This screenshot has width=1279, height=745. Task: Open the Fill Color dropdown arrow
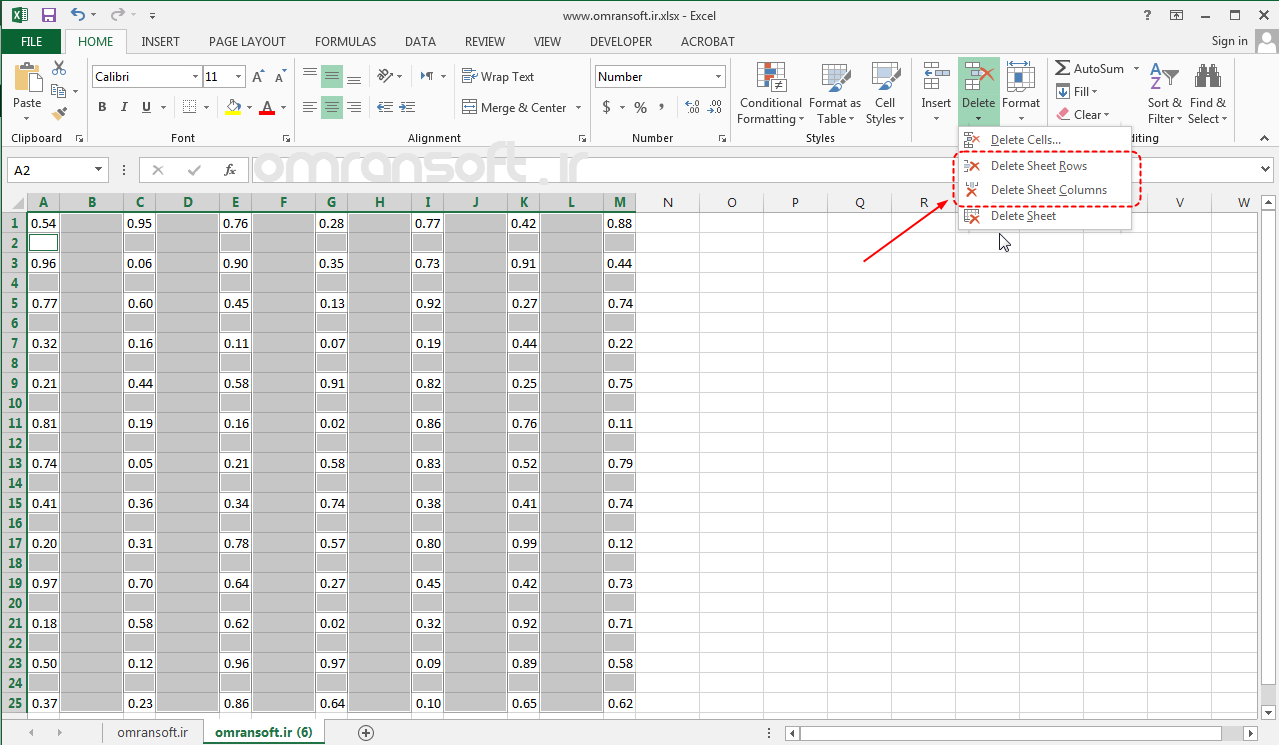[248, 107]
